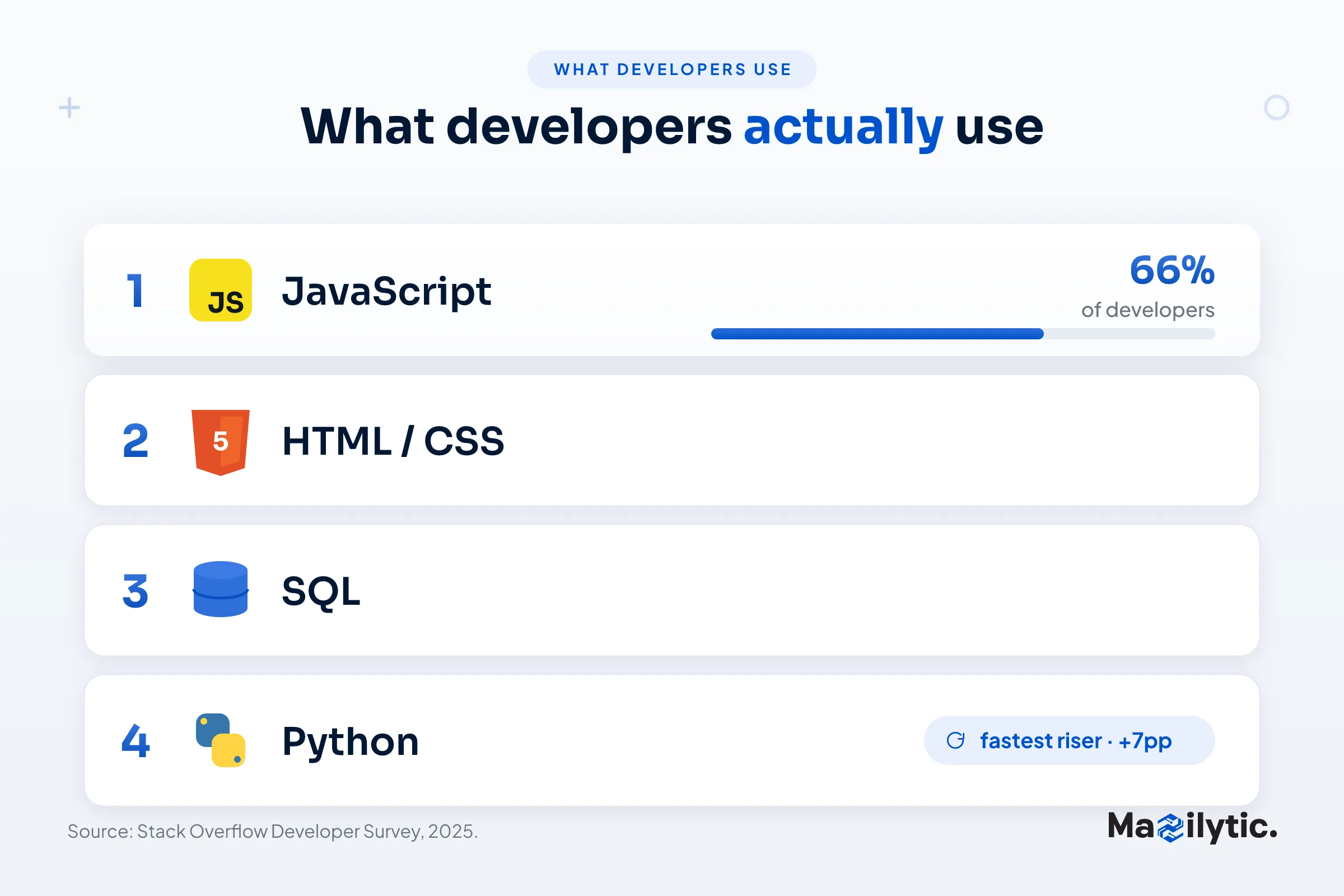Click the JavaScript 66% progress bar

(963, 334)
